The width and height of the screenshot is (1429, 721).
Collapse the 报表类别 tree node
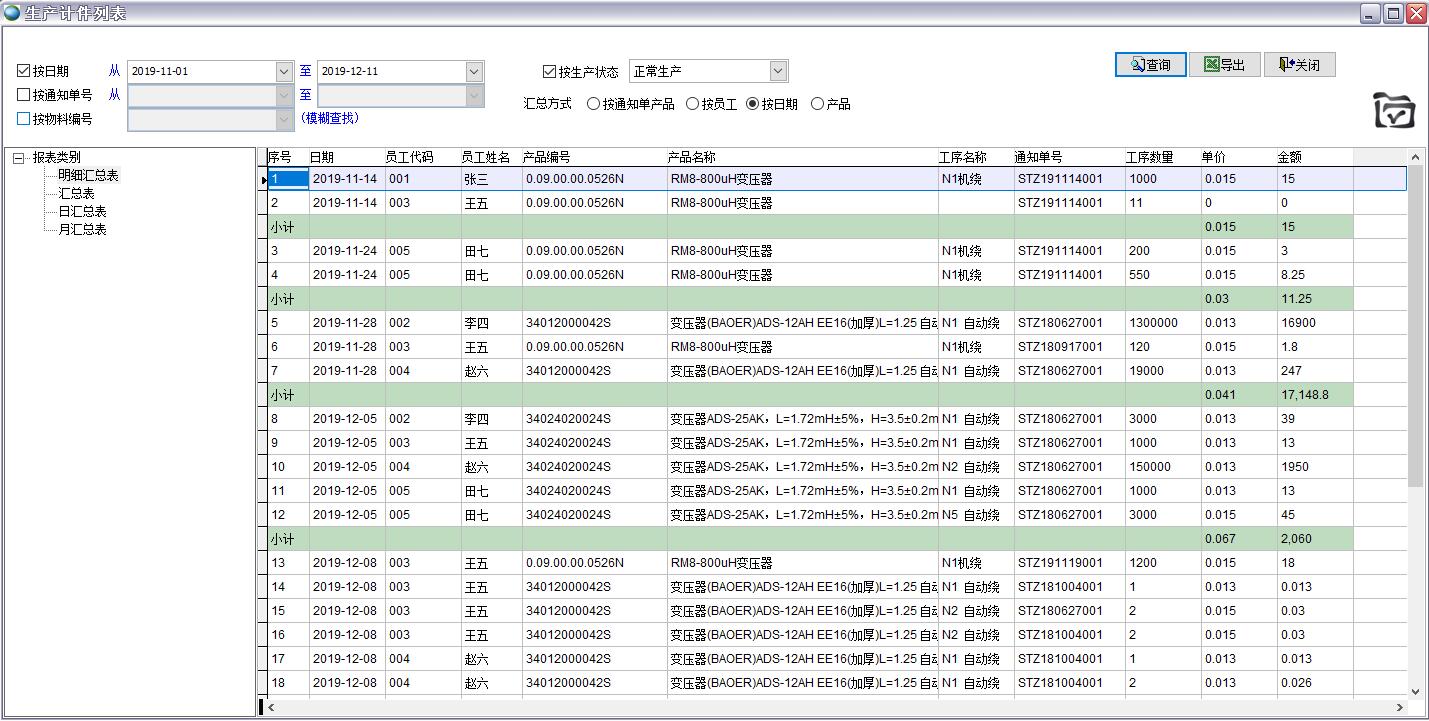pos(18,157)
